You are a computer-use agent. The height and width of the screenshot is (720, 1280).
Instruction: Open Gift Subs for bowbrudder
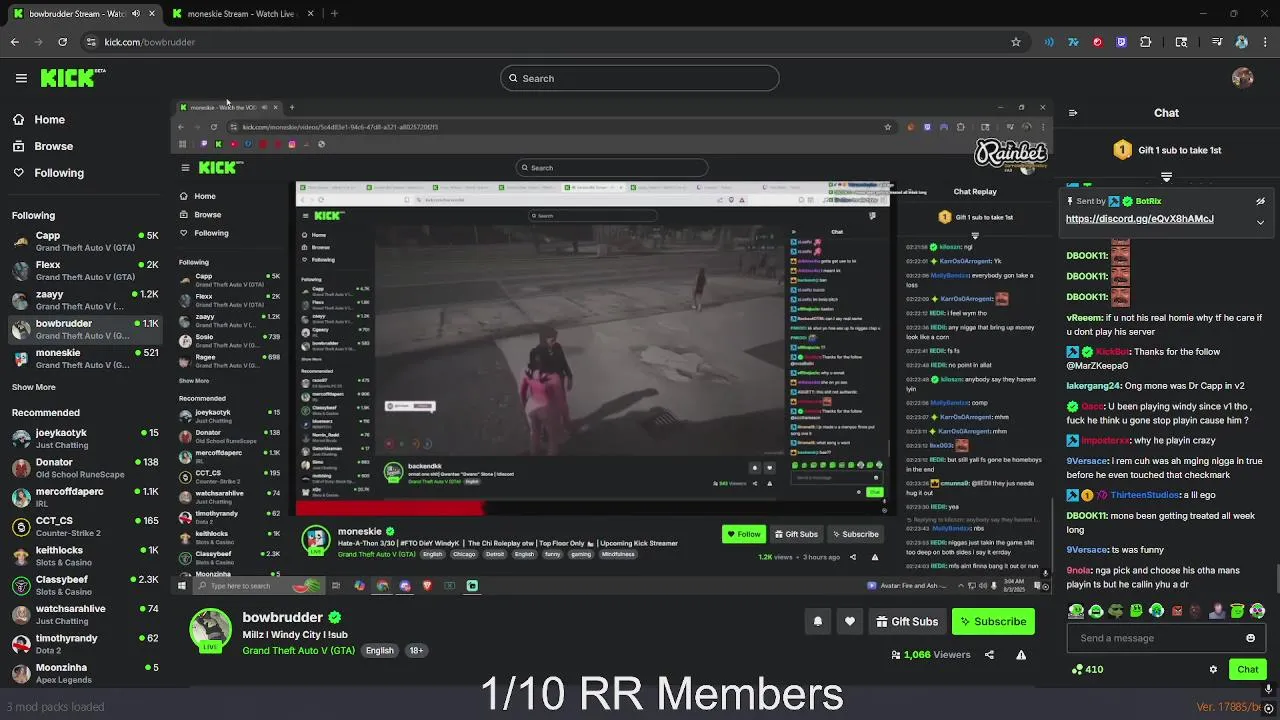pyautogui.click(x=907, y=621)
